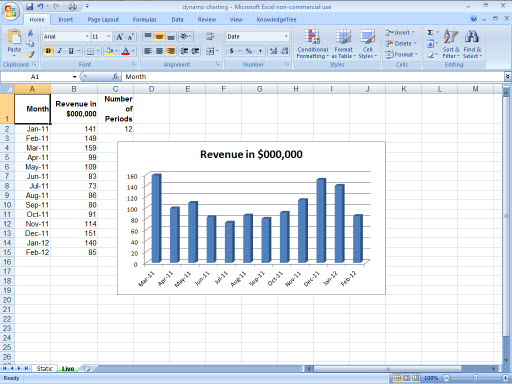Increase decimal places
The height and width of the screenshot is (384, 512).
coord(273,51)
